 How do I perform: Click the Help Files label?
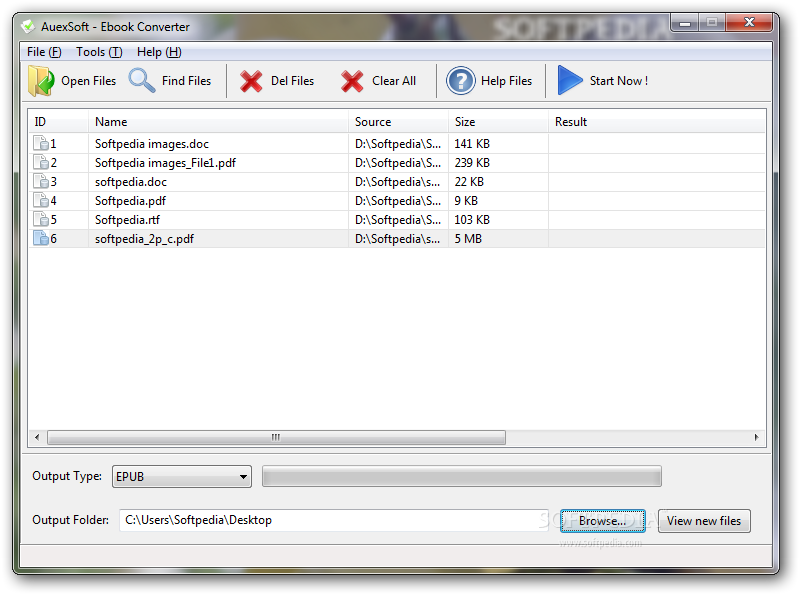point(507,81)
